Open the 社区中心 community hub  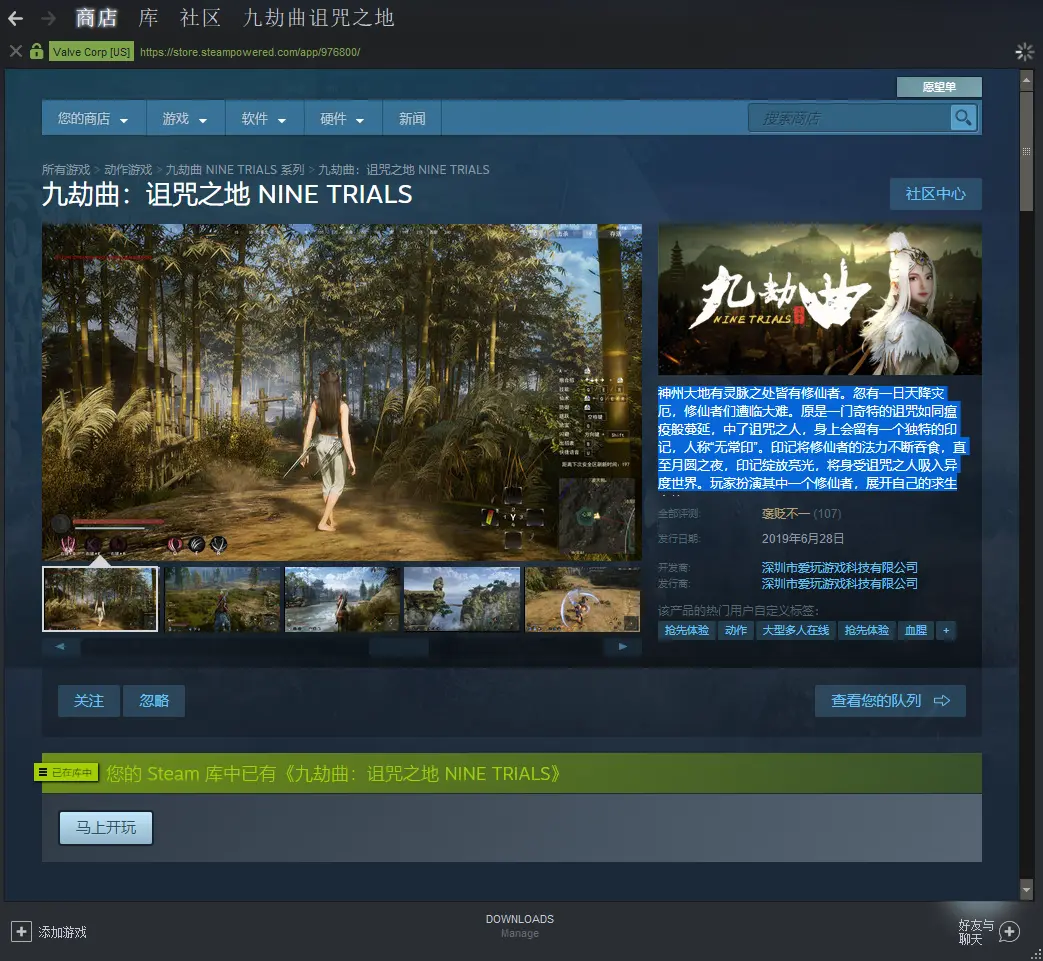[x=935, y=194]
